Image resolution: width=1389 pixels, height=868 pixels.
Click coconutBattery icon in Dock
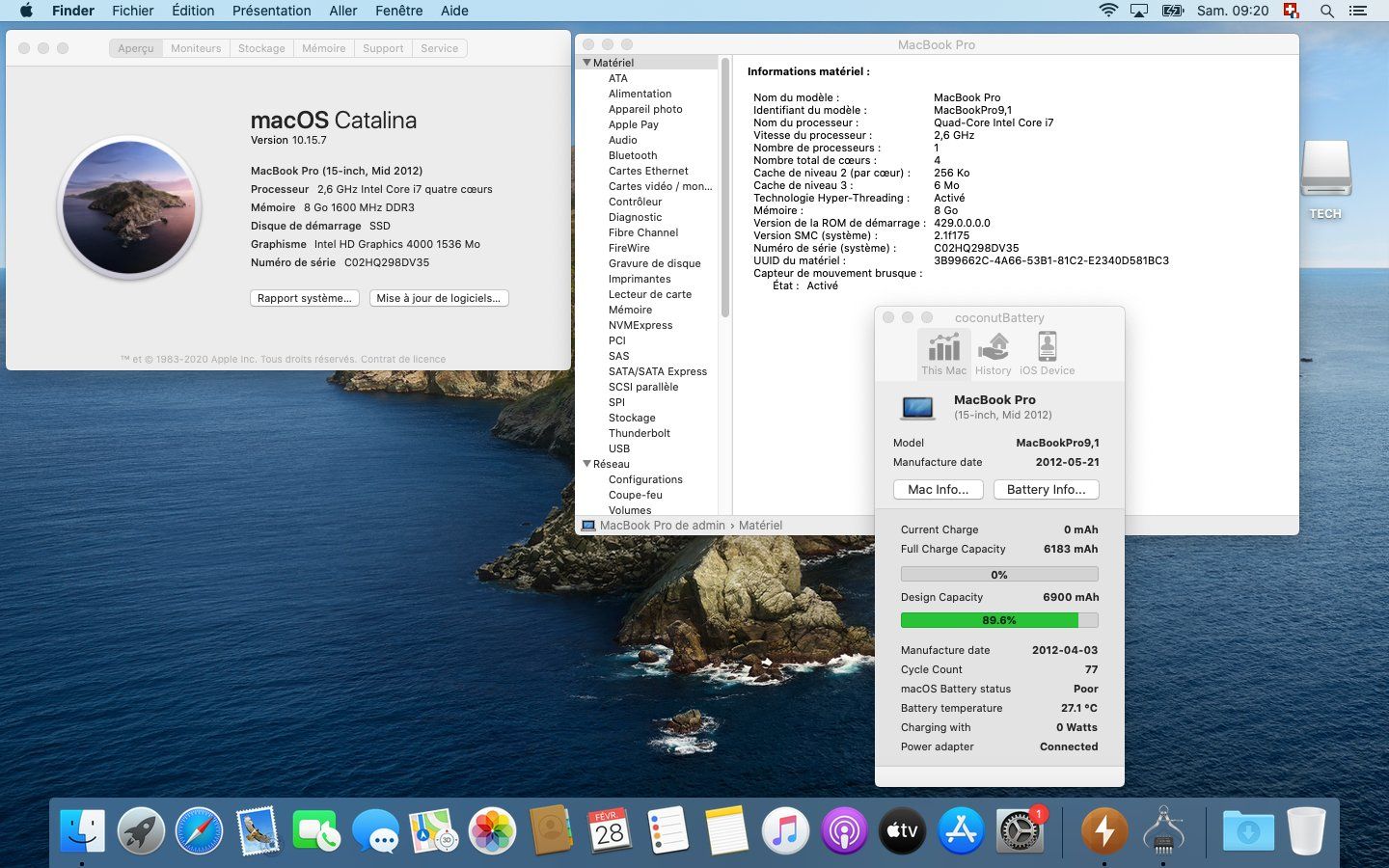[1104, 830]
